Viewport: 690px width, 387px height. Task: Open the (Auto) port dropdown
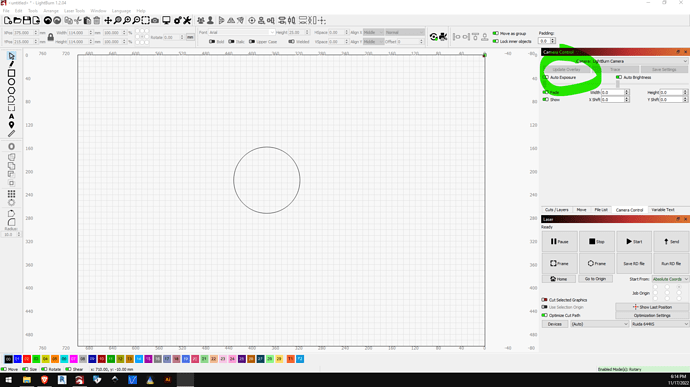[x=599, y=324]
